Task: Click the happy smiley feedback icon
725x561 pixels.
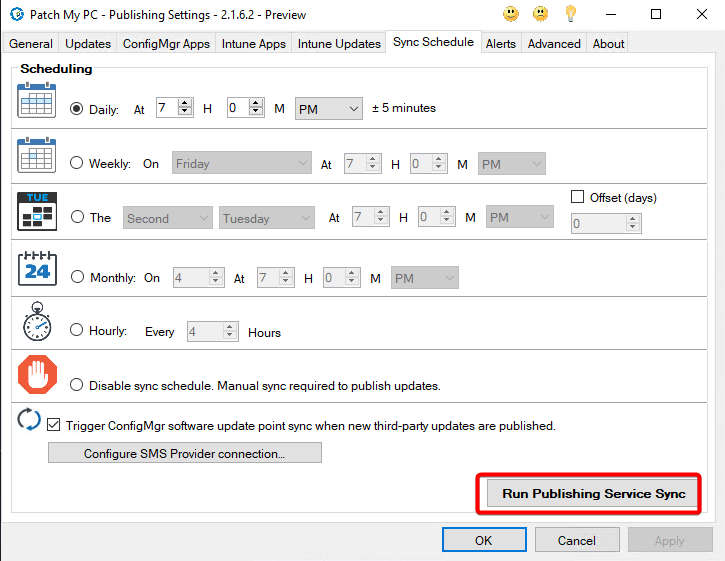Action: [x=511, y=14]
